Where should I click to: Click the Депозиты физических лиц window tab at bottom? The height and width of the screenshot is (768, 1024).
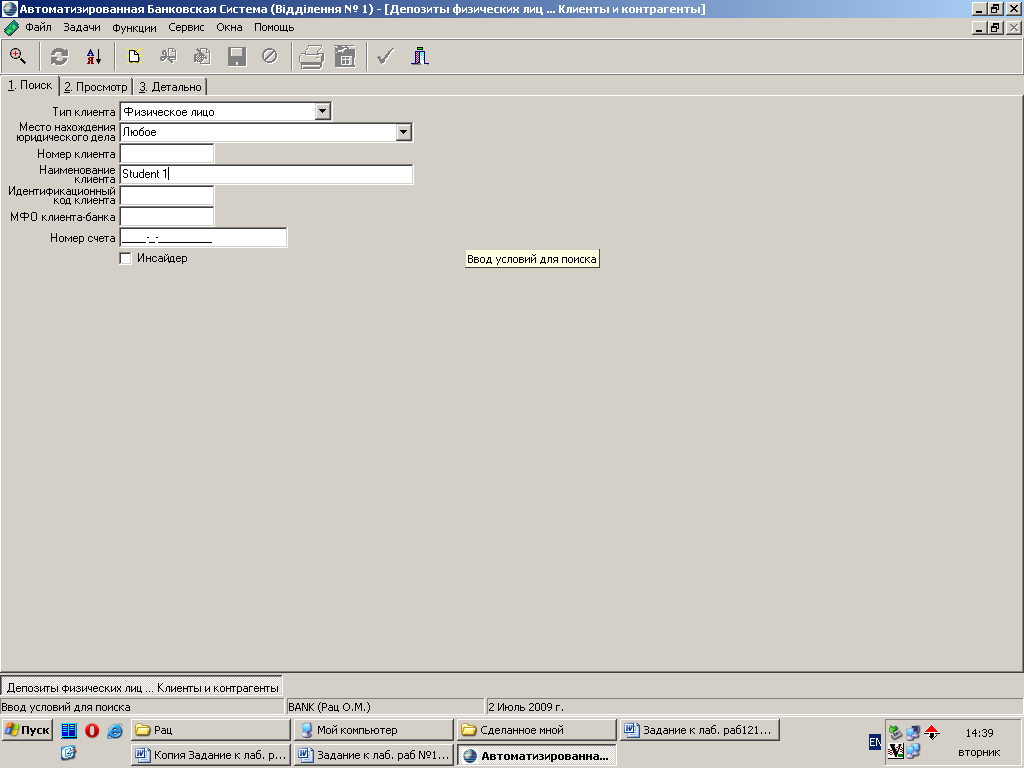pos(142,688)
